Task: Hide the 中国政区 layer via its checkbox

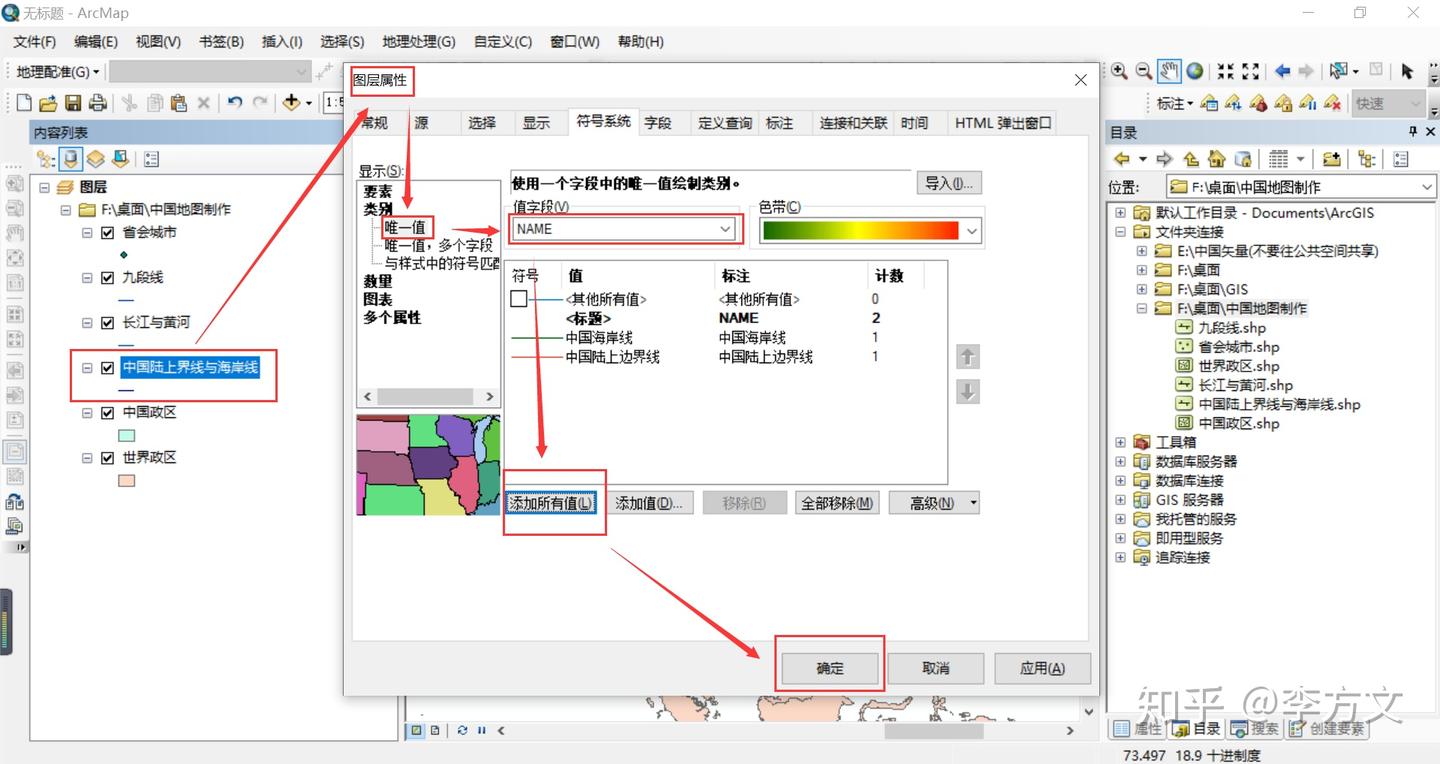Action: 106,412
